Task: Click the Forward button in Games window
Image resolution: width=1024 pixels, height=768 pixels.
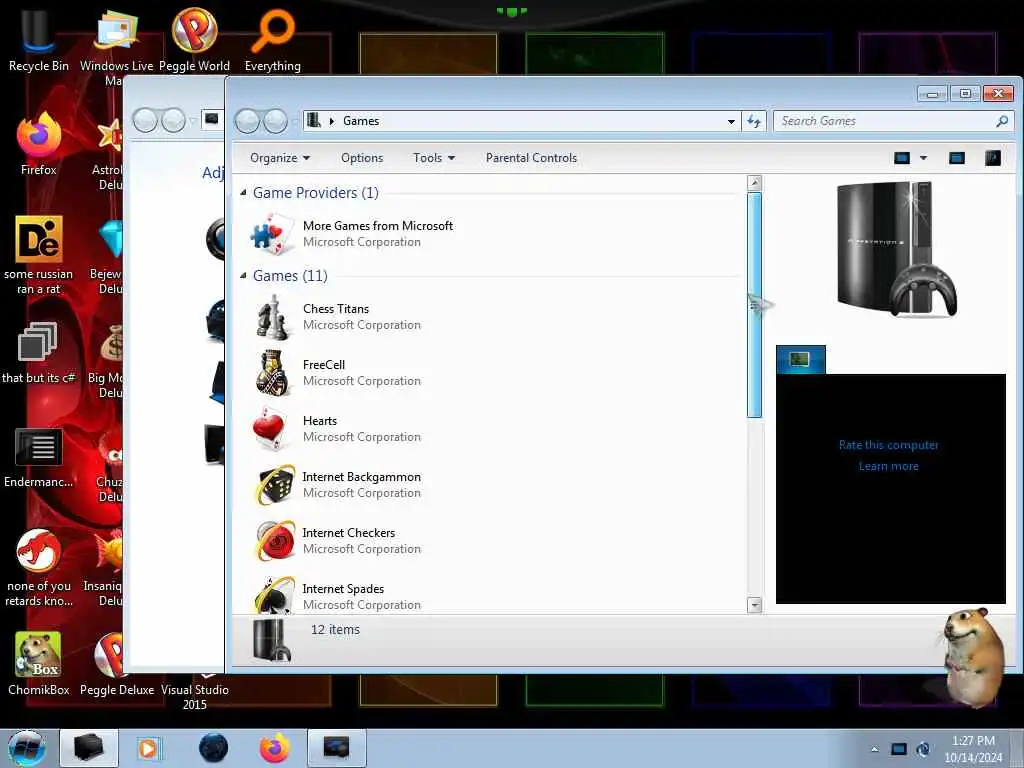Action: pos(275,121)
